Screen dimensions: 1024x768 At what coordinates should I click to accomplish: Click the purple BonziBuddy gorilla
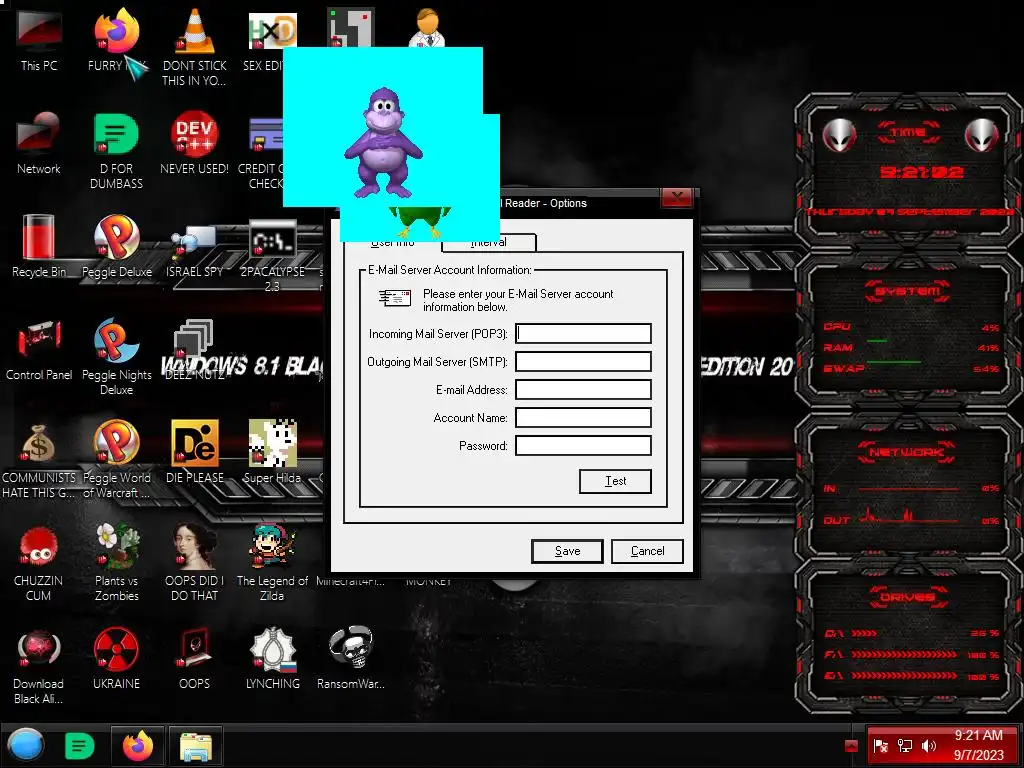[384, 142]
